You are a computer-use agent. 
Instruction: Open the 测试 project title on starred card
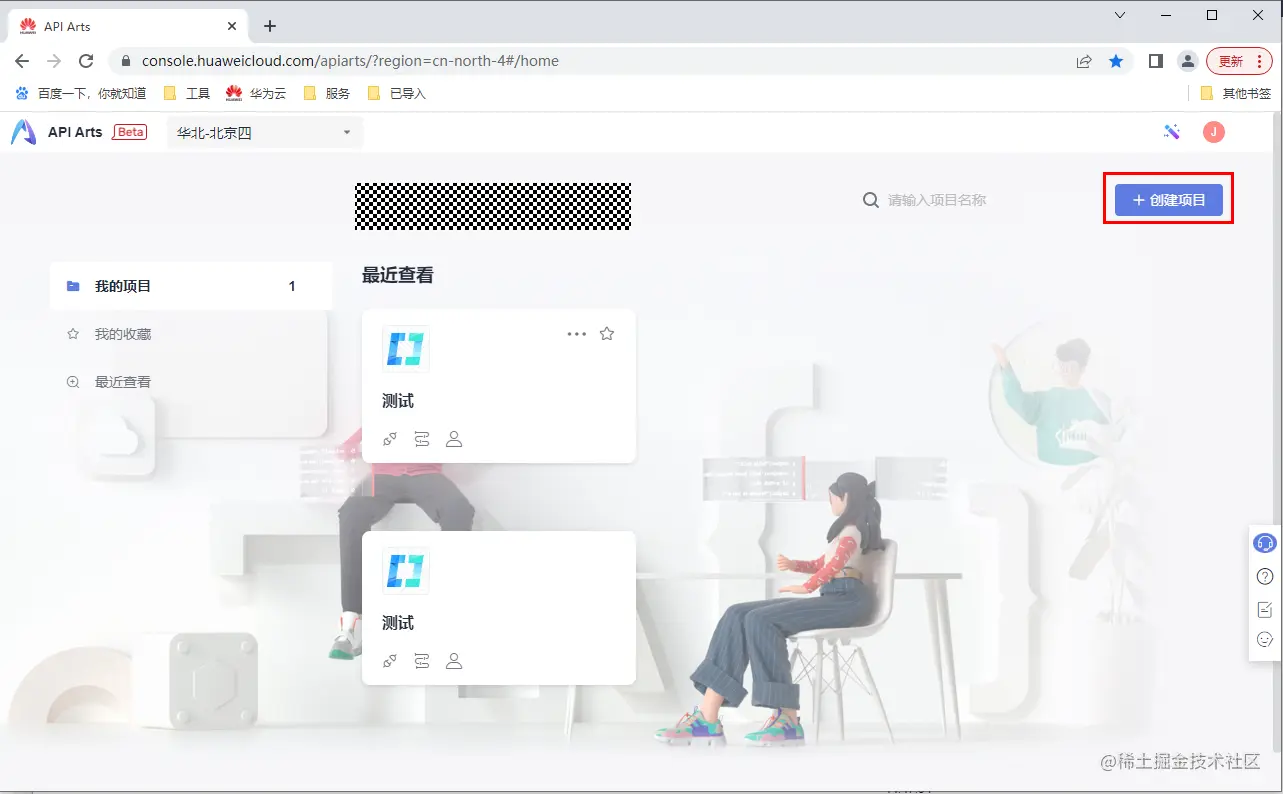click(x=398, y=401)
